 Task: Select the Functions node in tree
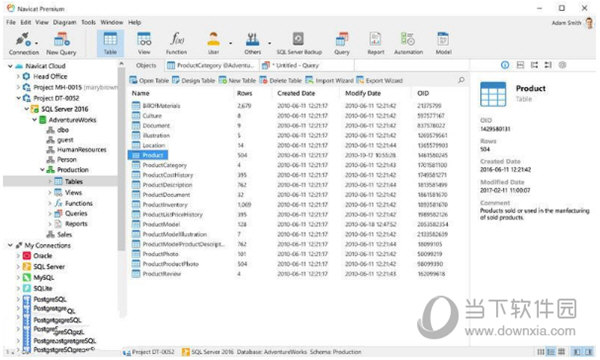[78, 203]
